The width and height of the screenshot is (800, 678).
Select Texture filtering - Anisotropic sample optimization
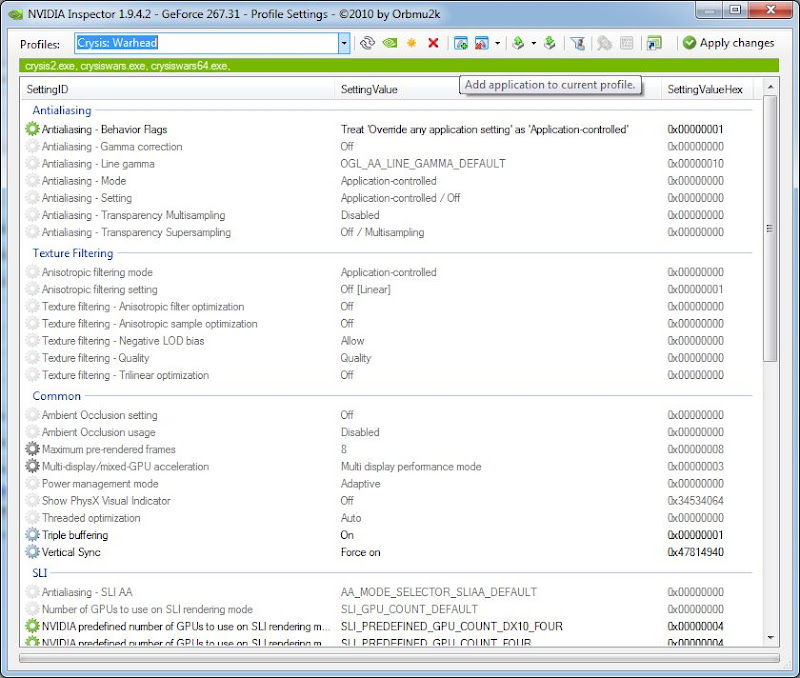click(391, 323)
